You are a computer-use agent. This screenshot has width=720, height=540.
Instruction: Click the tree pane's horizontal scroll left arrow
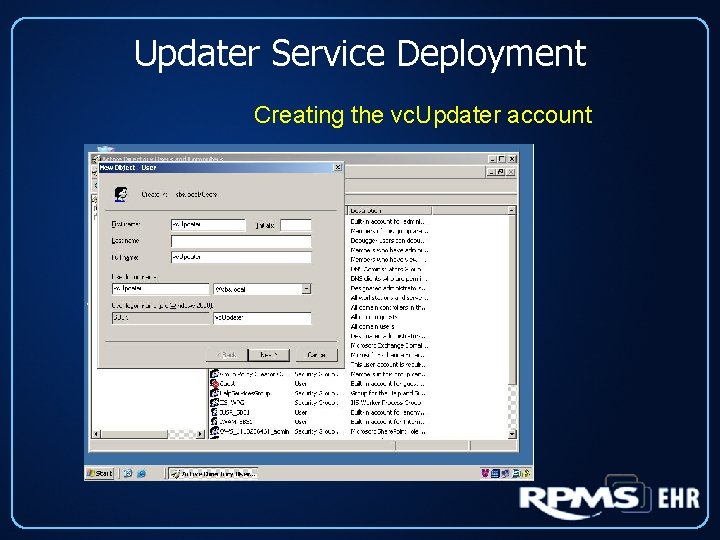[x=96, y=433]
